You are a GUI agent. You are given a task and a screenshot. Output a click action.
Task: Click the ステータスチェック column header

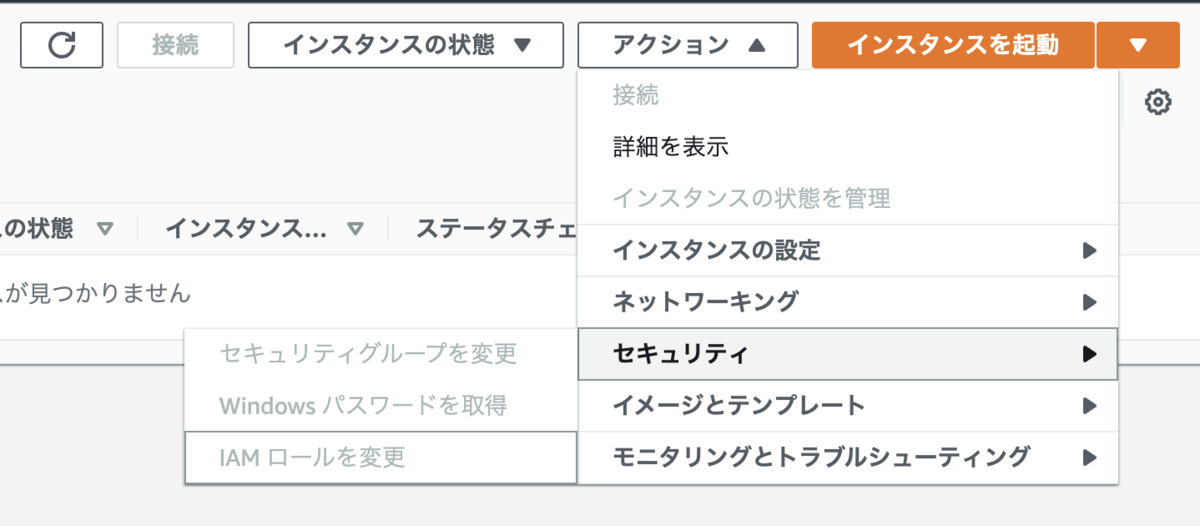pos(496,229)
